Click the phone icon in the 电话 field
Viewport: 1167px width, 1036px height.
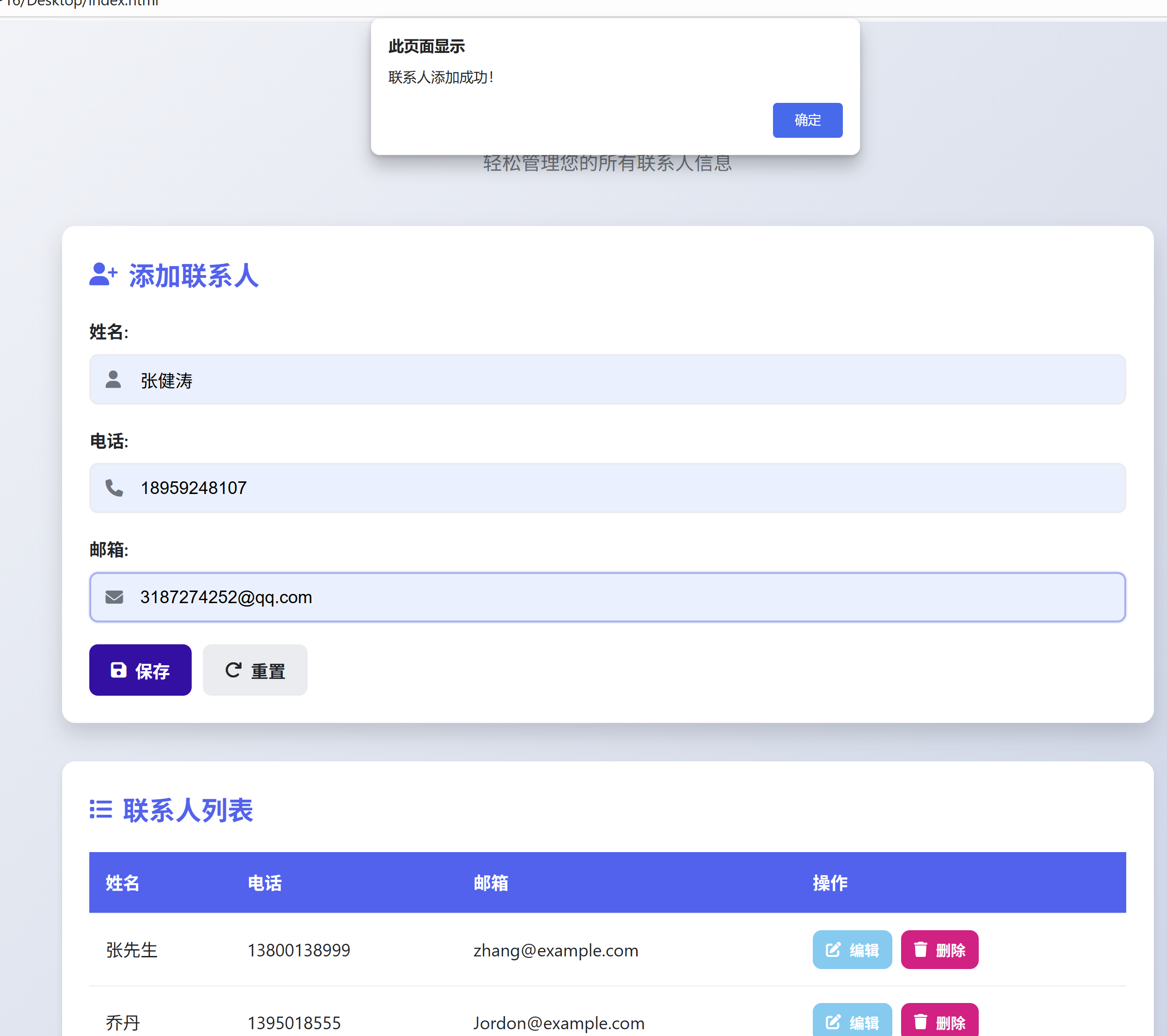pyautogui.click(x=114, y=488)
